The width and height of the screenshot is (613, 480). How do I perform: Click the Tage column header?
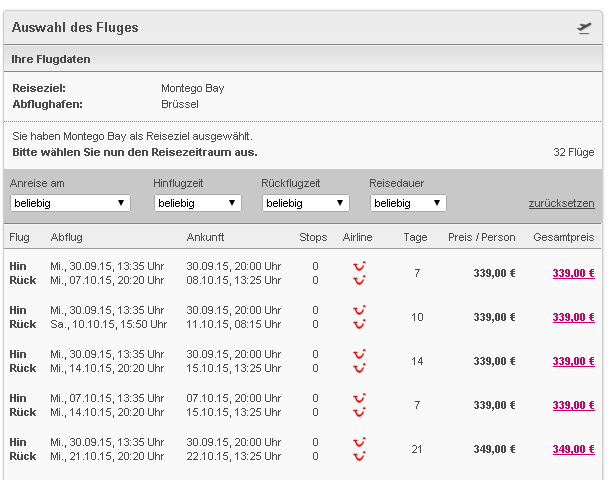(x=415, y=237)
